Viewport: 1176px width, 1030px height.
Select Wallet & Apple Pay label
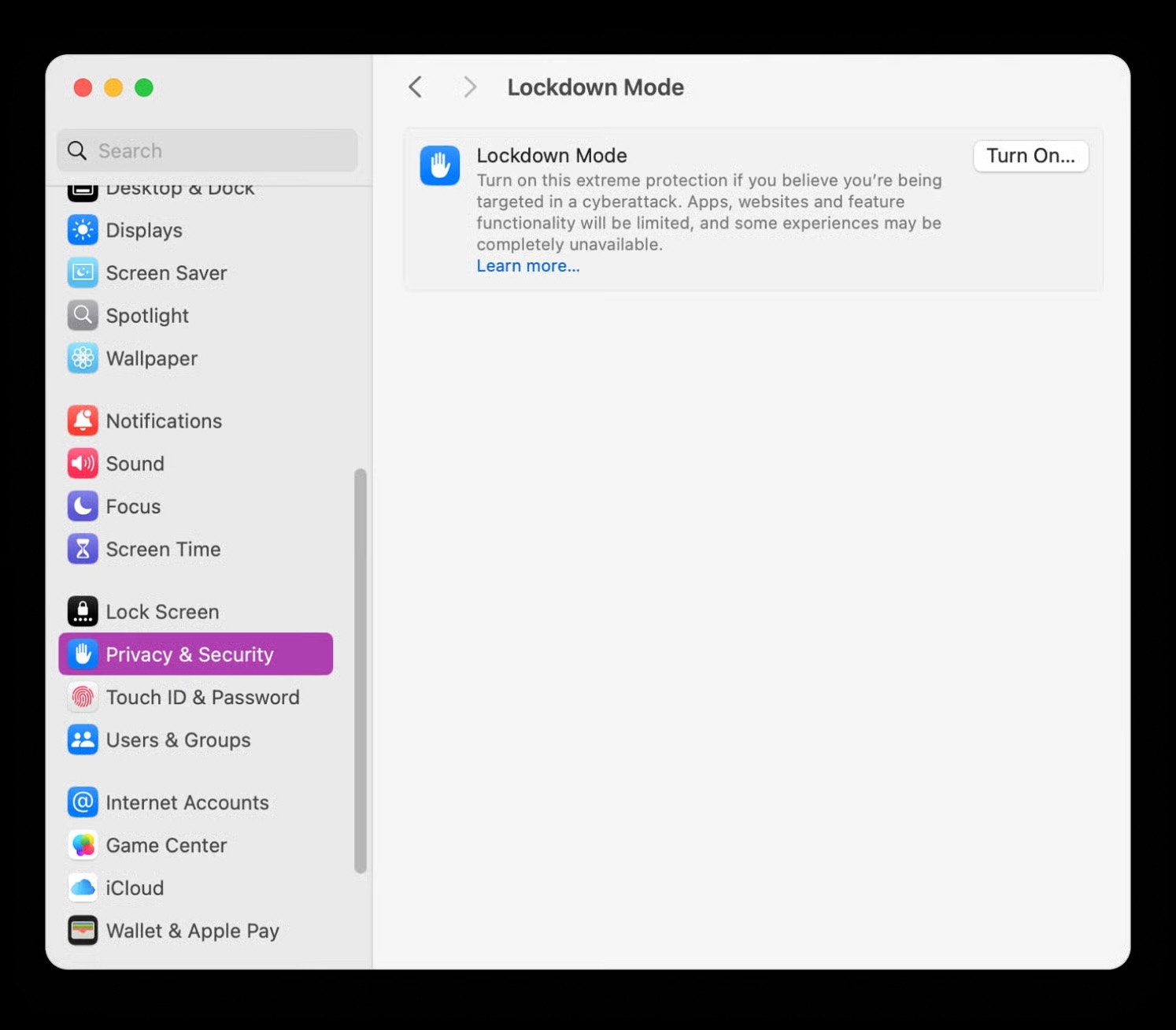point(193,931)
